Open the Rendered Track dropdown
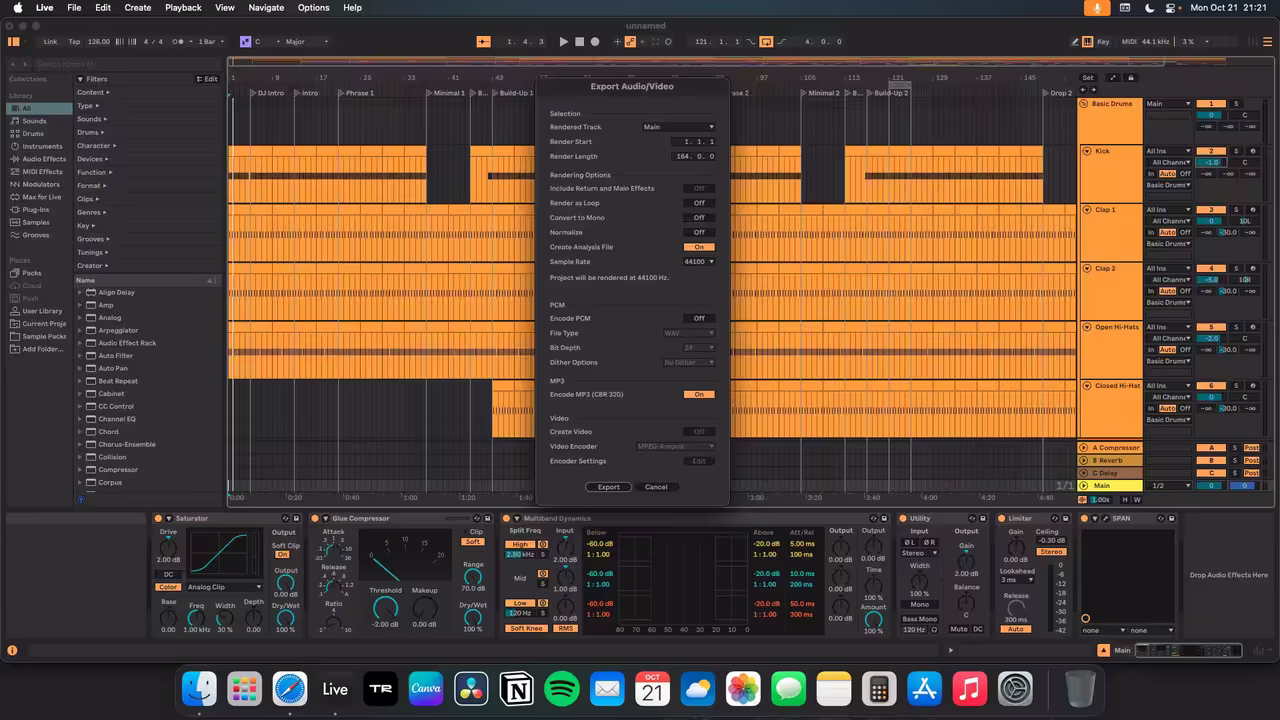Screen dimensions: 1280x720 pos(678,127)
